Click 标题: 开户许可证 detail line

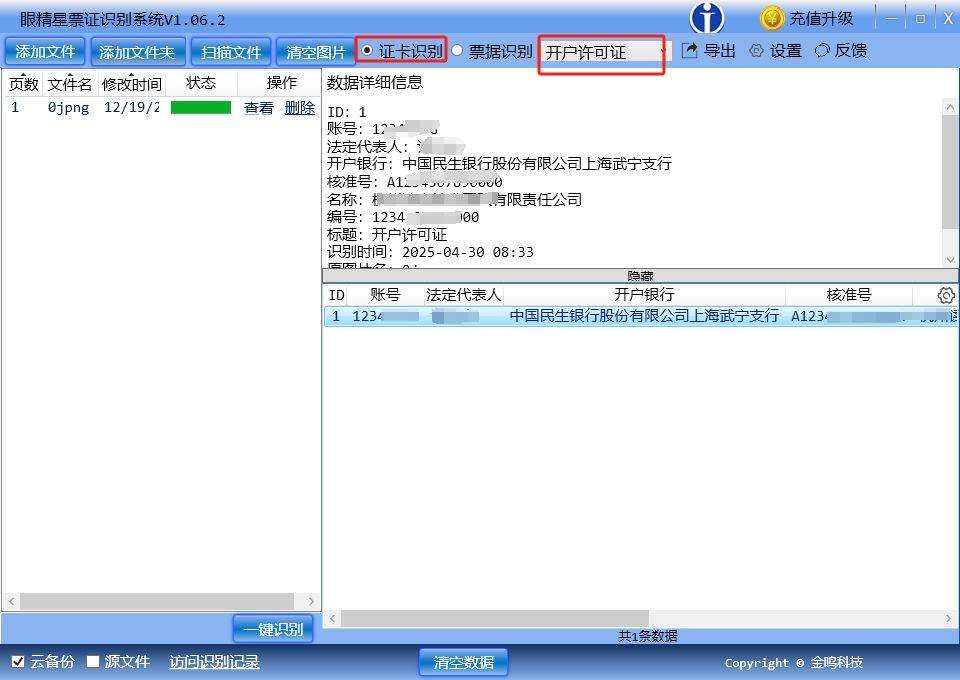click(x=387, y=235)
